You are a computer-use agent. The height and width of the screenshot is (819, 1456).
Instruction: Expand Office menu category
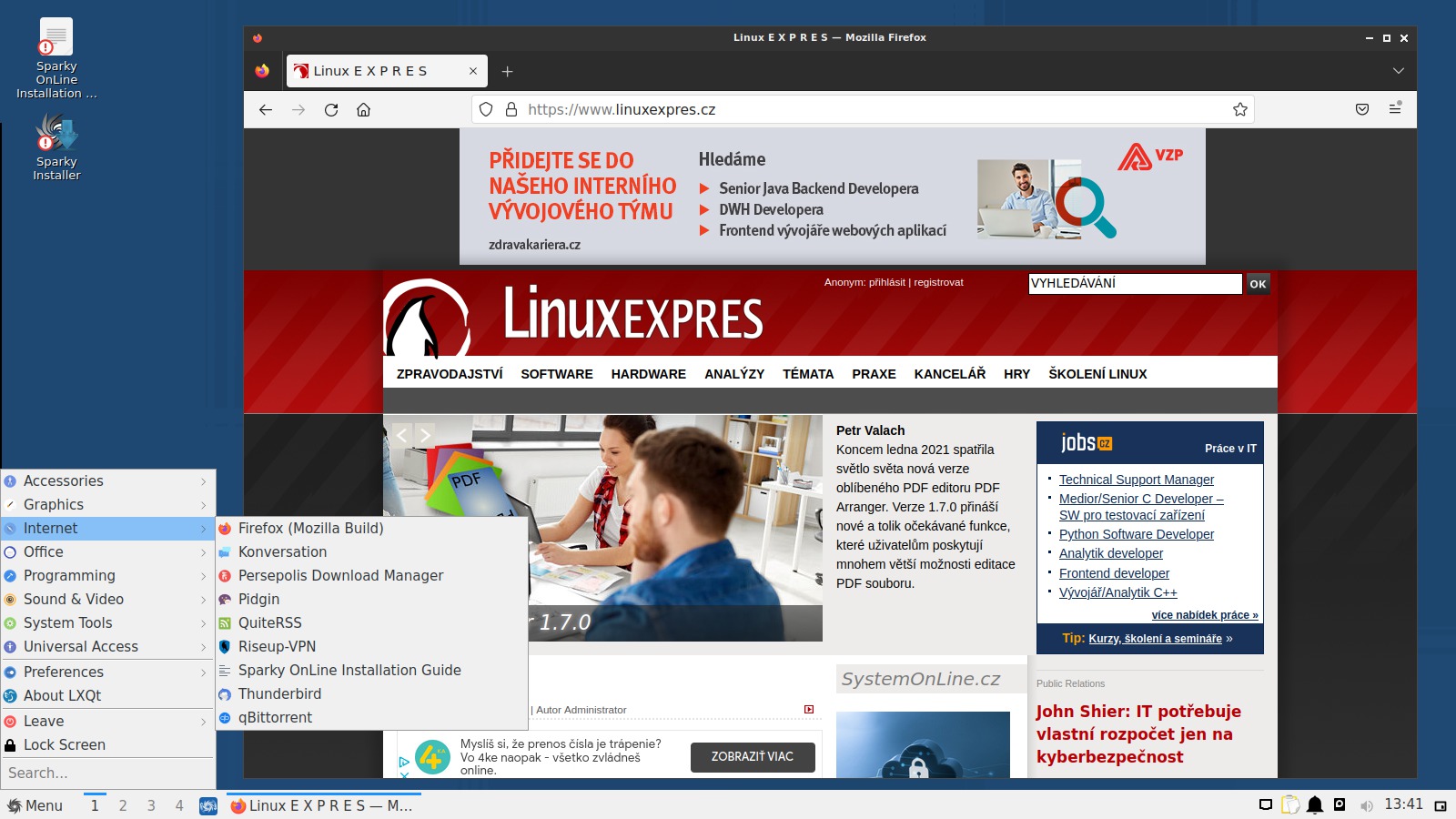107,551
